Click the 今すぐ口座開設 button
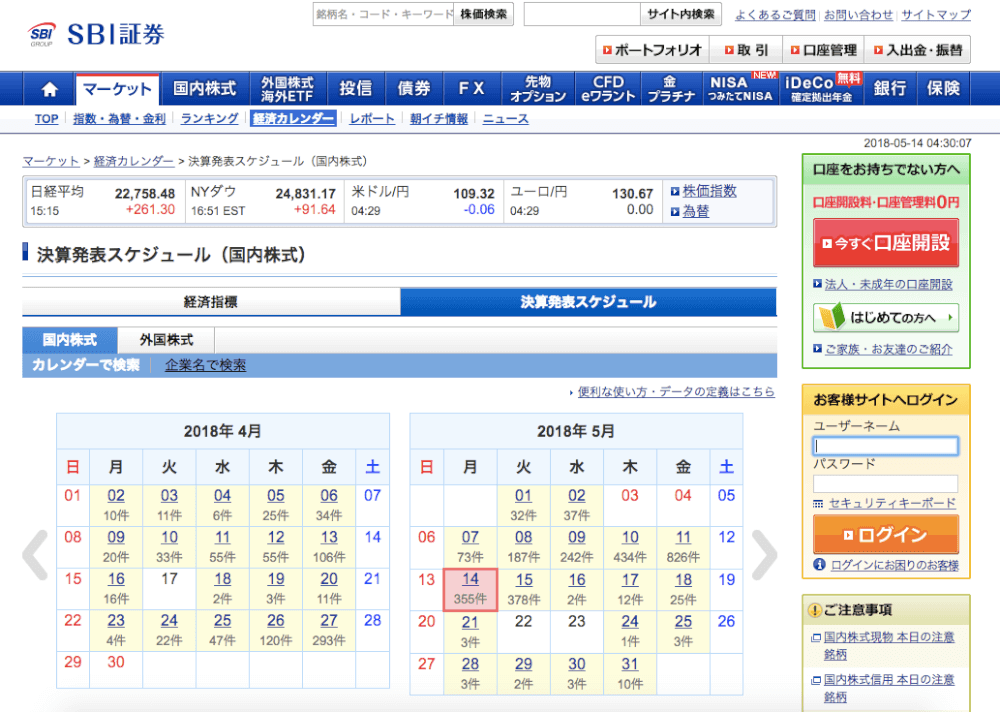The width and height of the screenshot is (1000, 712). coord(886,243)
